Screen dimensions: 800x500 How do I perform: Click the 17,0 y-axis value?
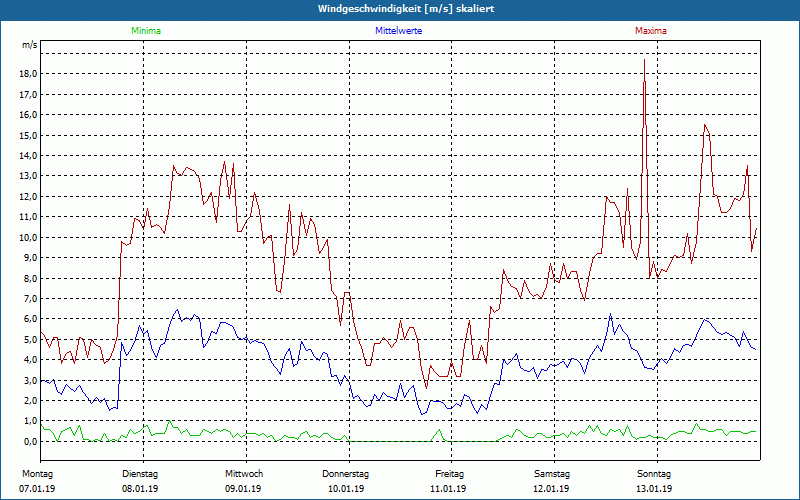click(x=29, y=94)
